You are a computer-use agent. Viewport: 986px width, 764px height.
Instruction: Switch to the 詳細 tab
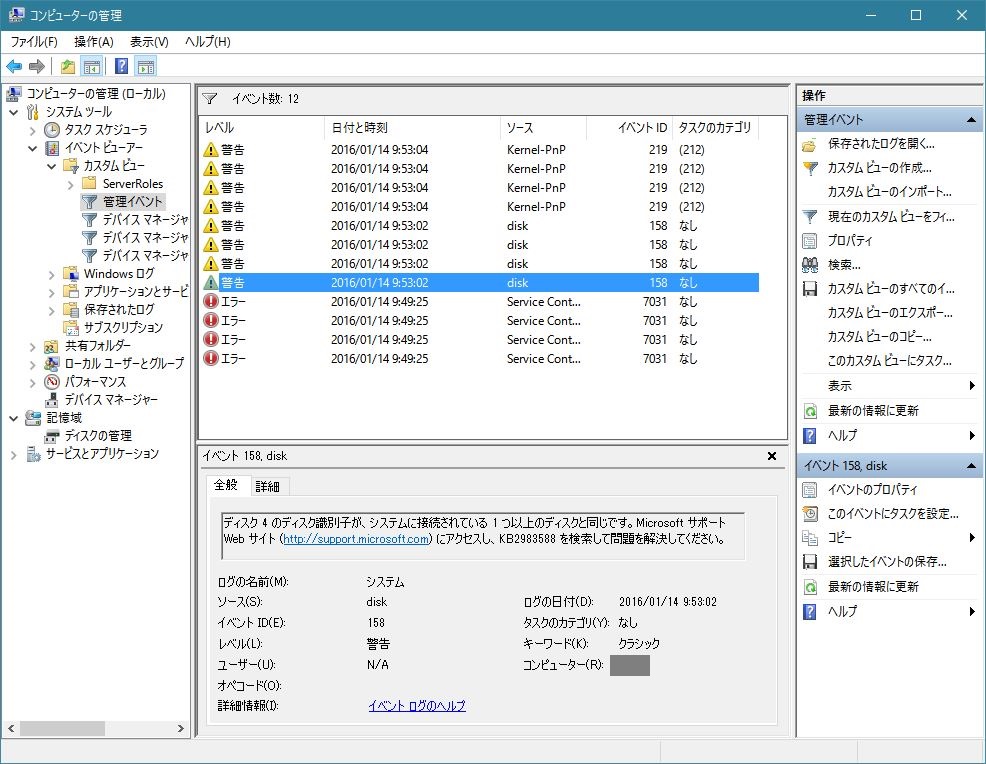[267, 485]
